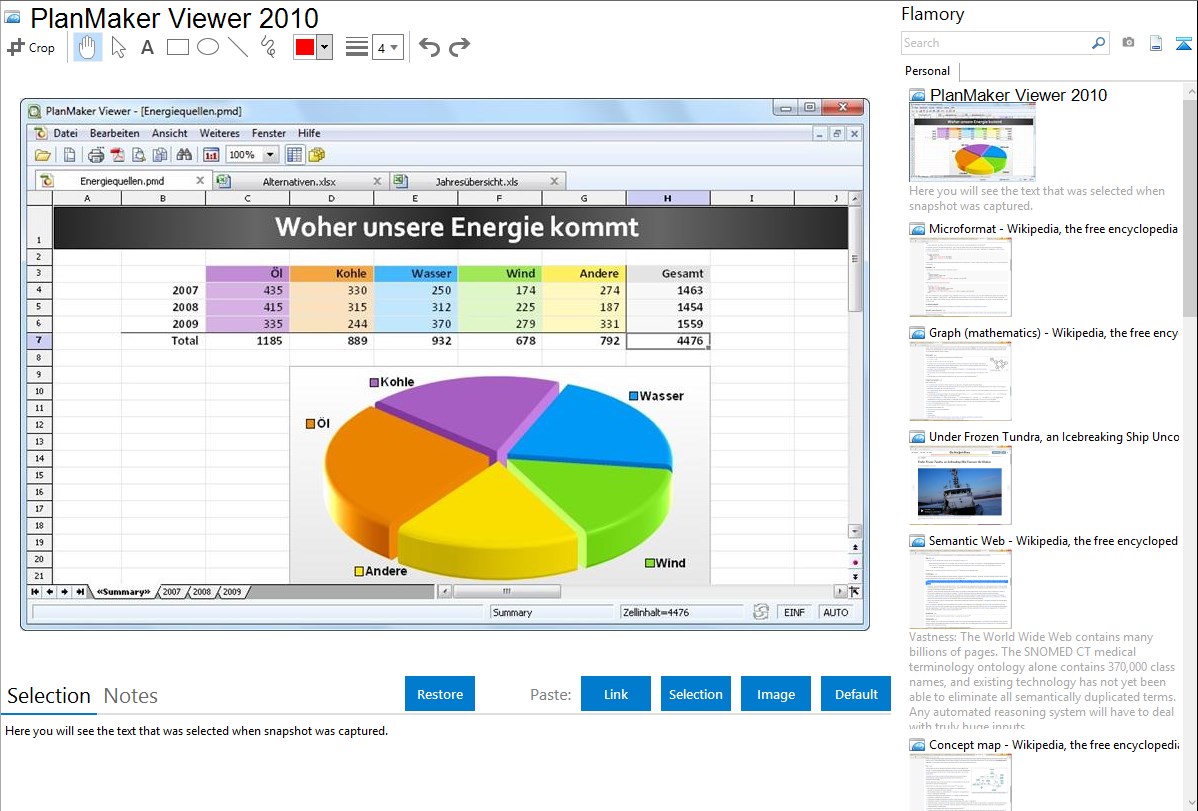The width and height of the screenshot is (1198, 811).
Task: Click the print preview icon
Action: click(x=138, y=155)
